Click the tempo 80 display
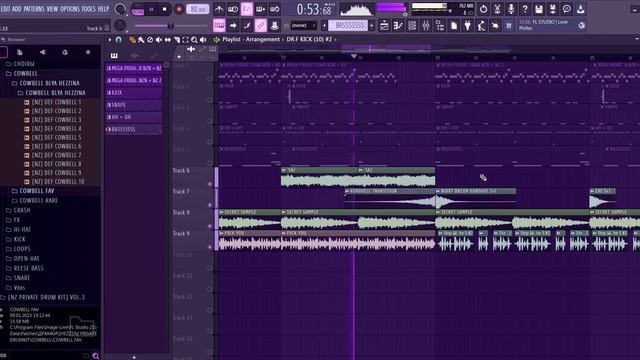This screenshot has width=640, height=360. tap(198, 9)
